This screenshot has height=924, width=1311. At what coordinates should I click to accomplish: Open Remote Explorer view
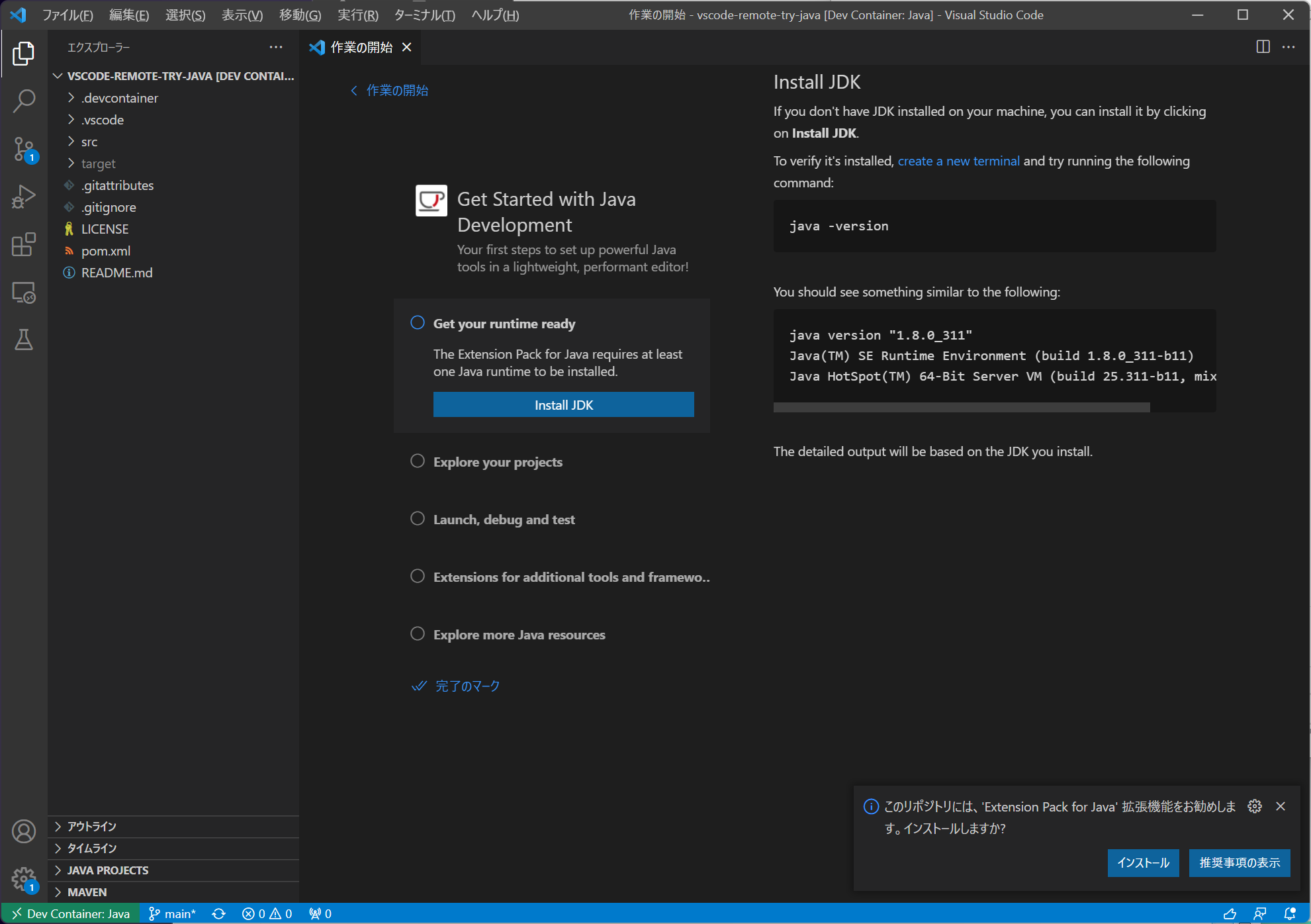(24, 292)
